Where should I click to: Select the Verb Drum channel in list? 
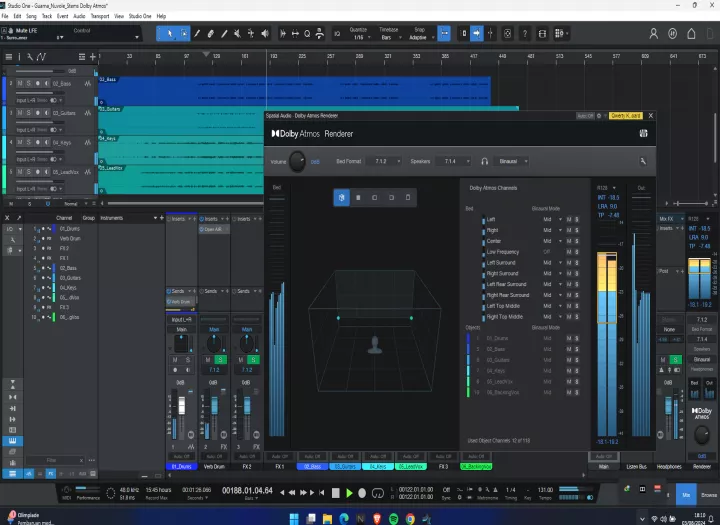click(x=70, y=238)
